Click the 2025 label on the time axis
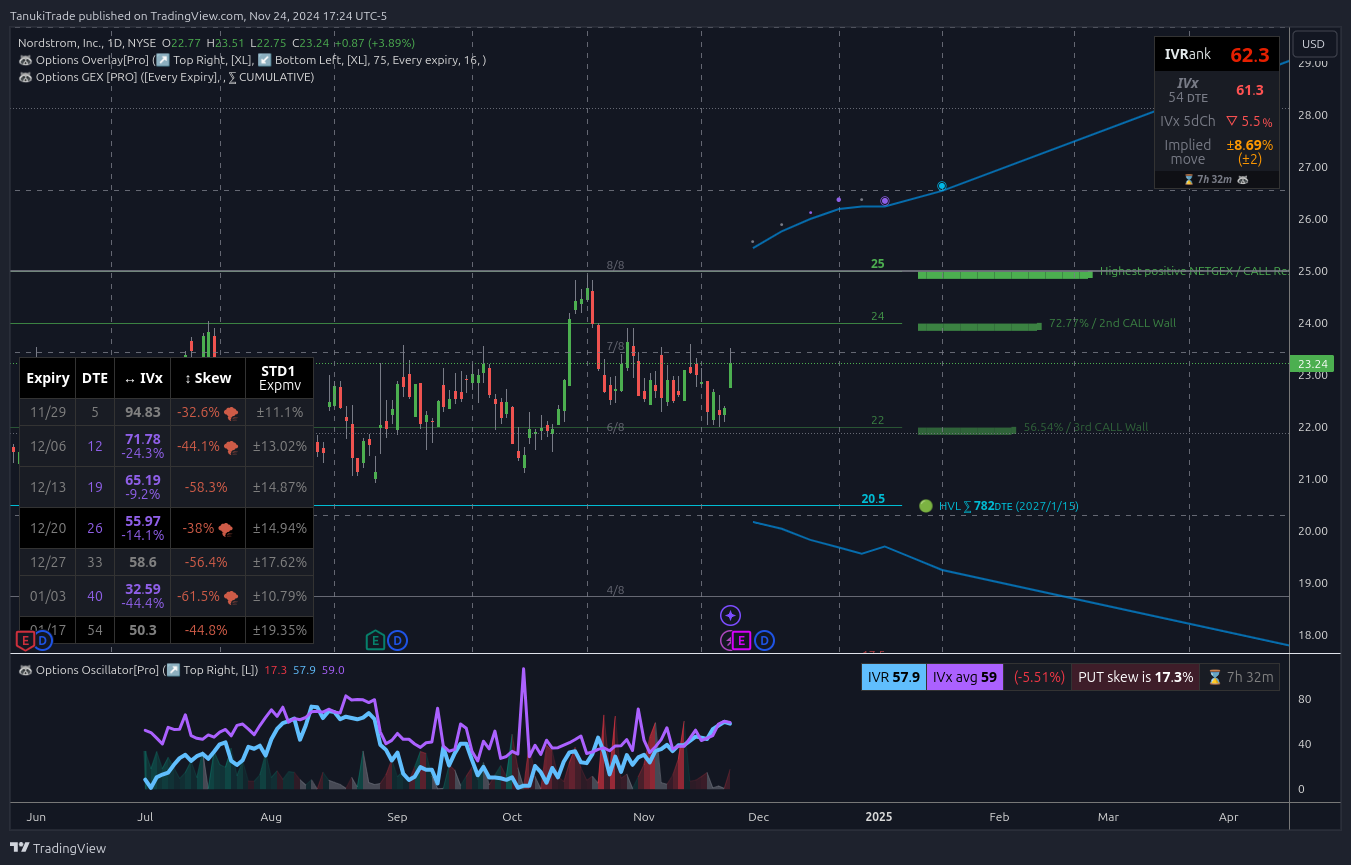 pos(878,817)
